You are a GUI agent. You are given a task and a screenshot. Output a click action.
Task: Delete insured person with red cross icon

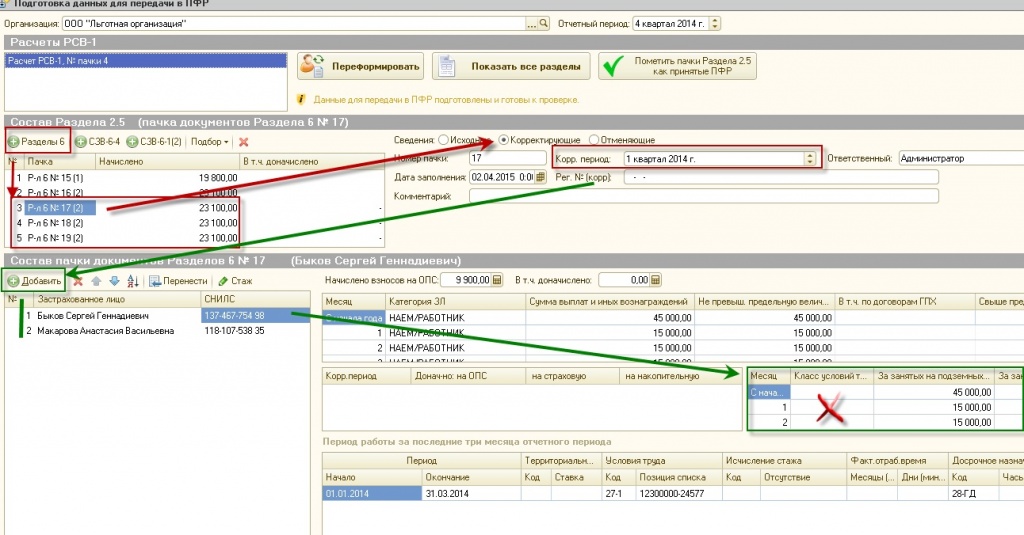(78, 281)
